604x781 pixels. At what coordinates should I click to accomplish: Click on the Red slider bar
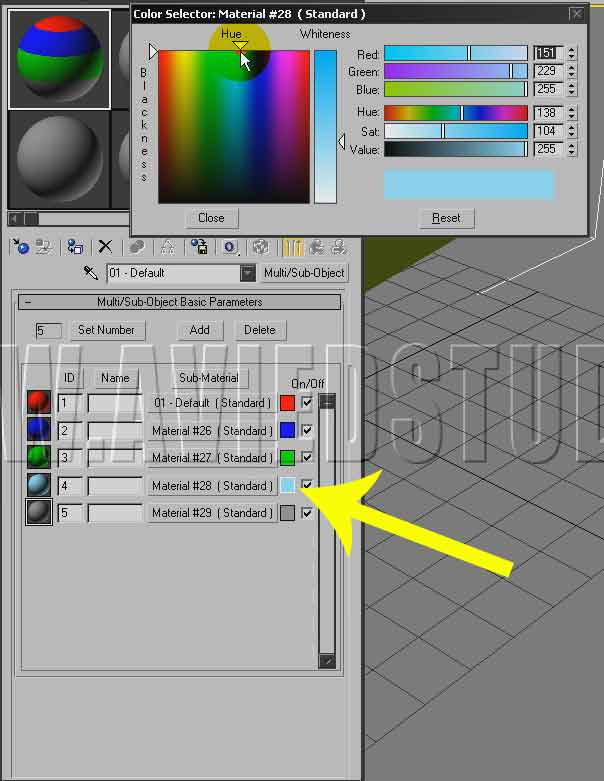456,53
